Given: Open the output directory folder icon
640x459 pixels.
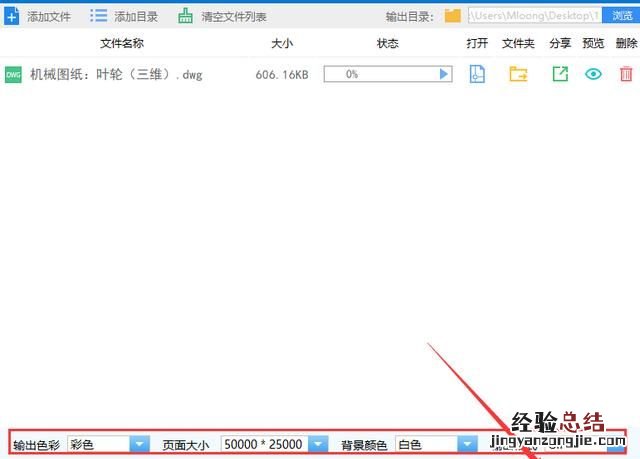Looking at the screenshot, I should (453, 16).
